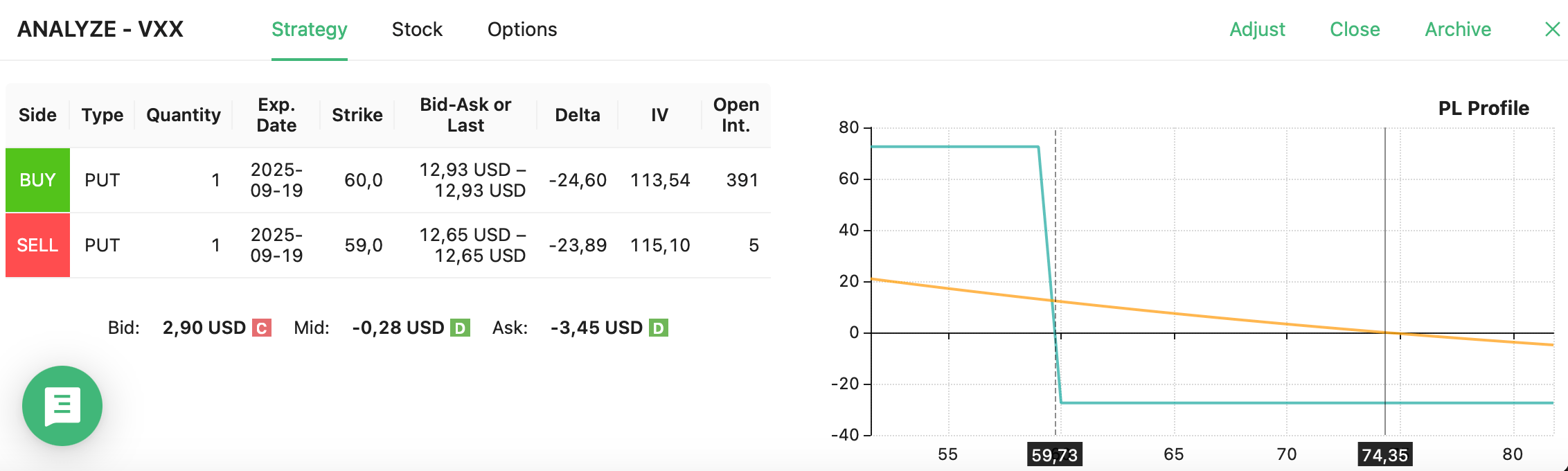Click the Close position link

[1354, 29]
